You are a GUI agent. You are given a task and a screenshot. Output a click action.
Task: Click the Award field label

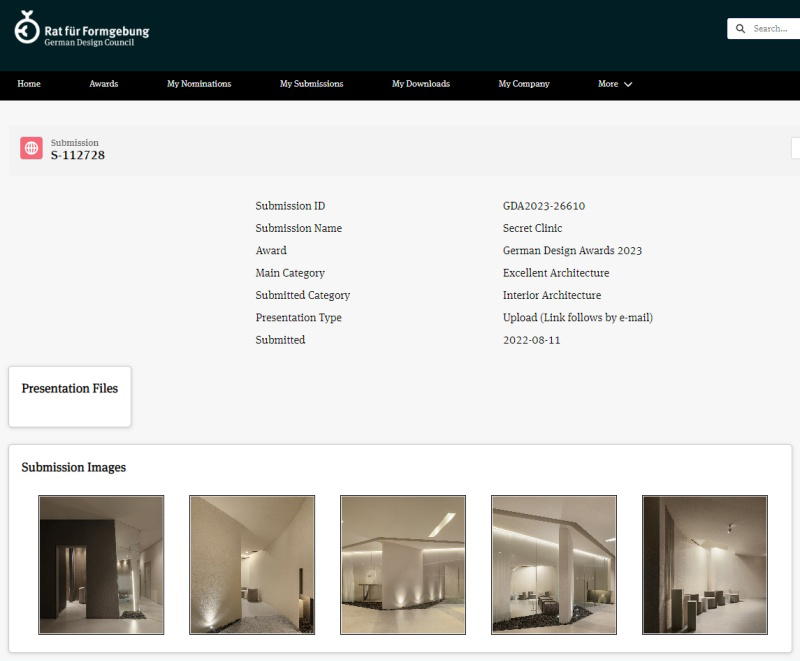(x=271, y=250)
